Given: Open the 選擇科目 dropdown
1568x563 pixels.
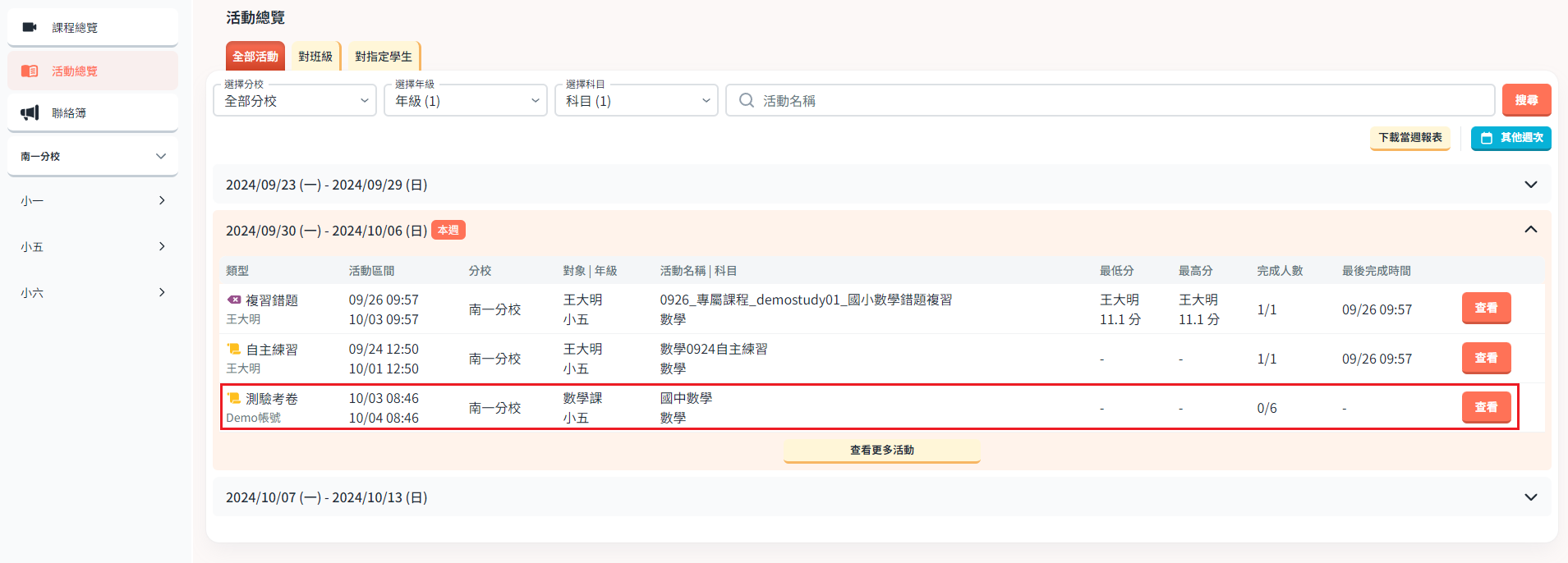Looking at the screenshot, I should coord(637,100).
